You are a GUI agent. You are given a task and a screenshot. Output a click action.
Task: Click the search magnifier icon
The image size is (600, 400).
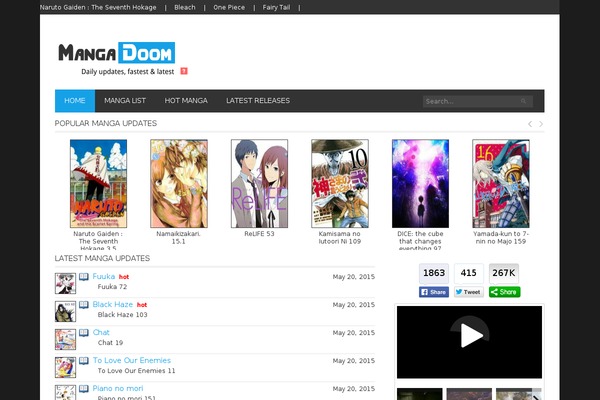(x=523, y=101)
